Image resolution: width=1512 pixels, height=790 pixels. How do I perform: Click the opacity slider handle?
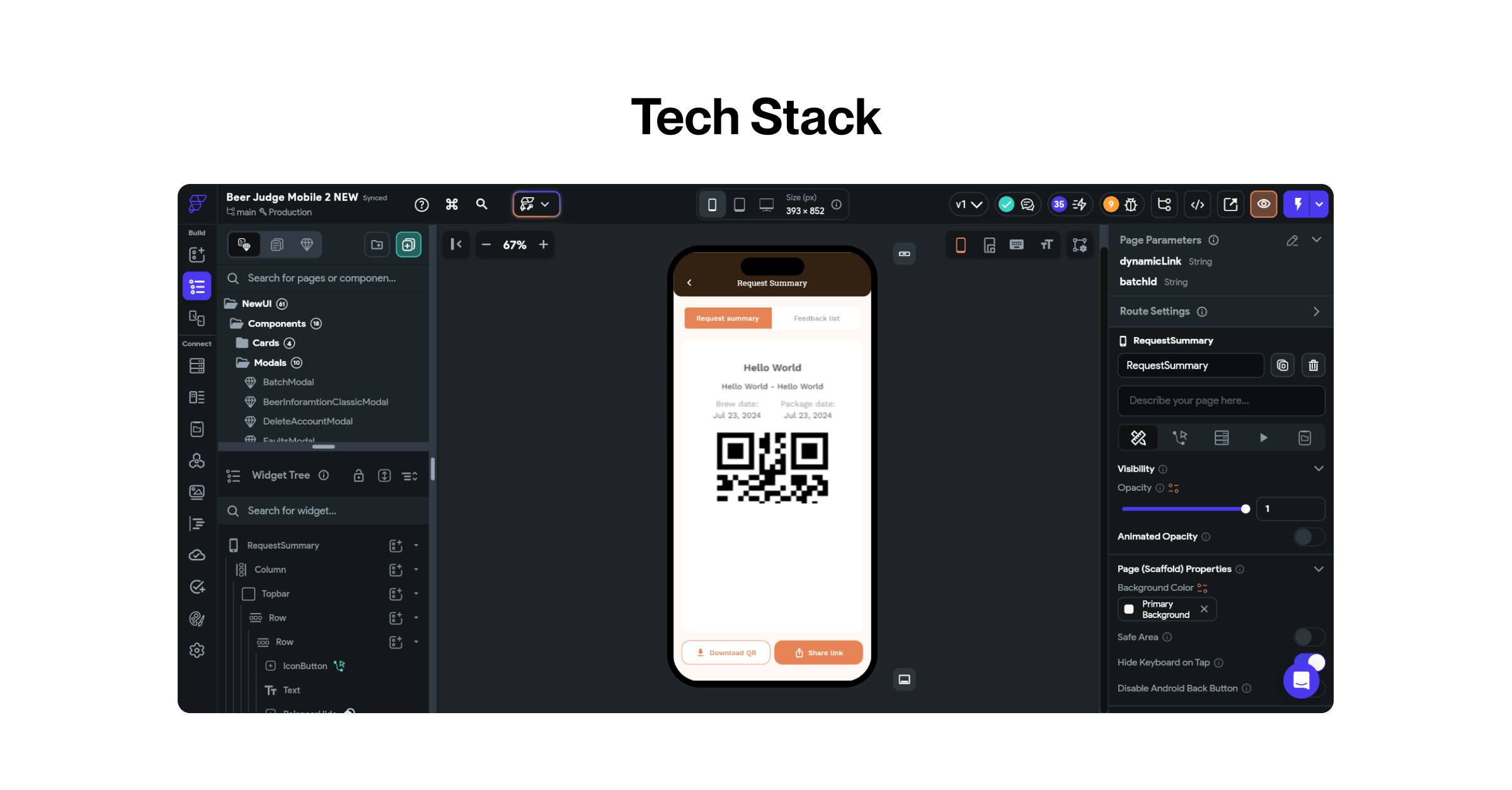1245,509
